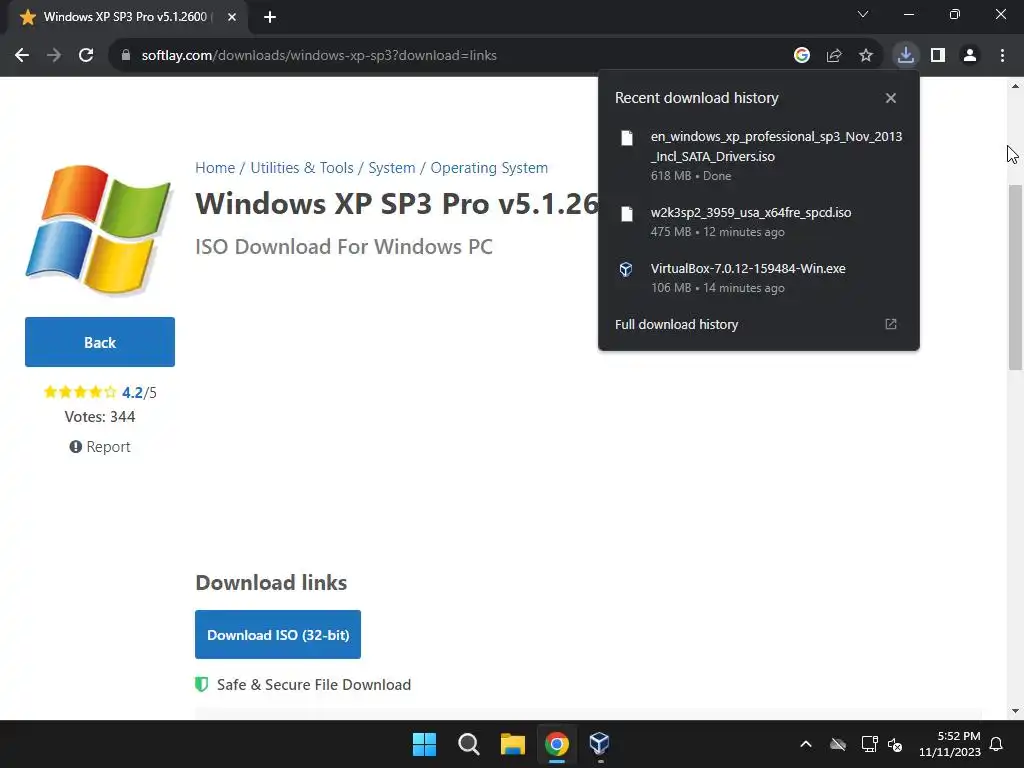Open a new tab with the plus button
The width and height of the screenshot is (1024, 768).
coord(270,17)
